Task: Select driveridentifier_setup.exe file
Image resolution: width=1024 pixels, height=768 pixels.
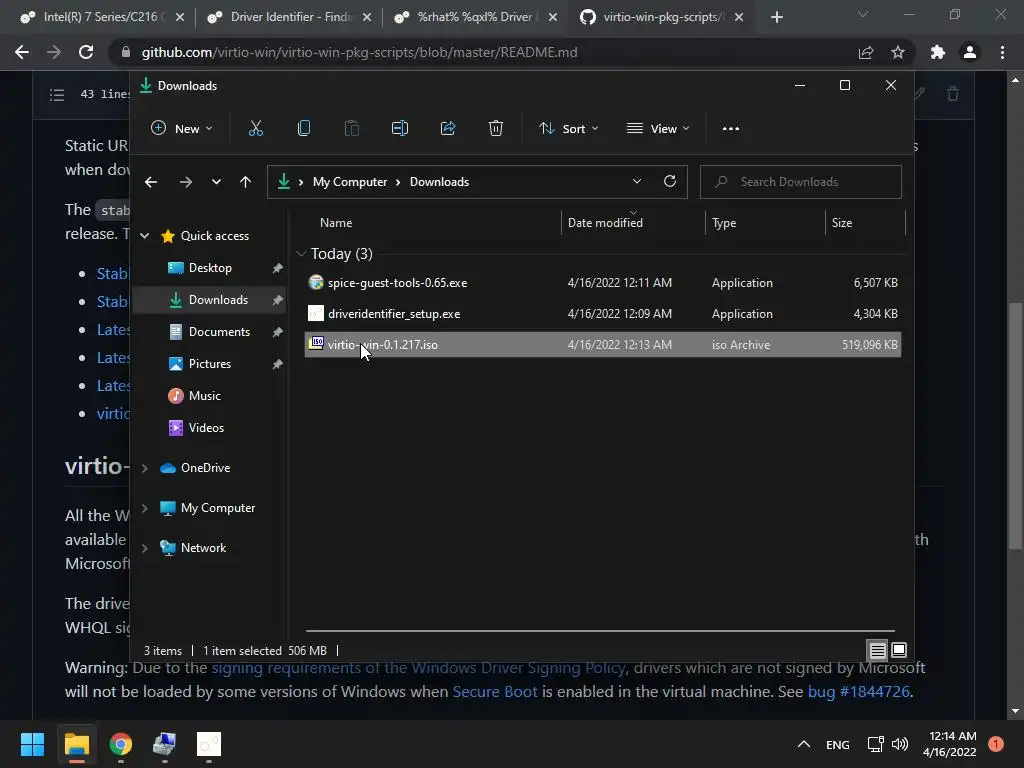Action: [x=603, y=314]
